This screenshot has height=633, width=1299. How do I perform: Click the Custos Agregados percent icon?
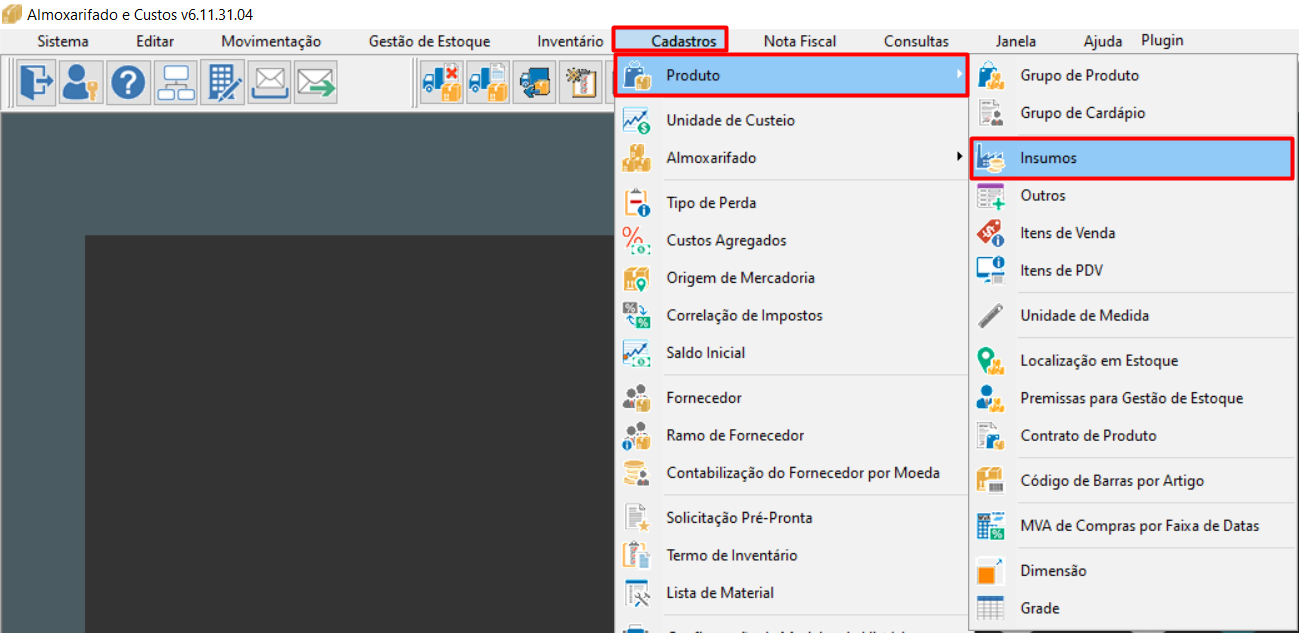[637, 240]
